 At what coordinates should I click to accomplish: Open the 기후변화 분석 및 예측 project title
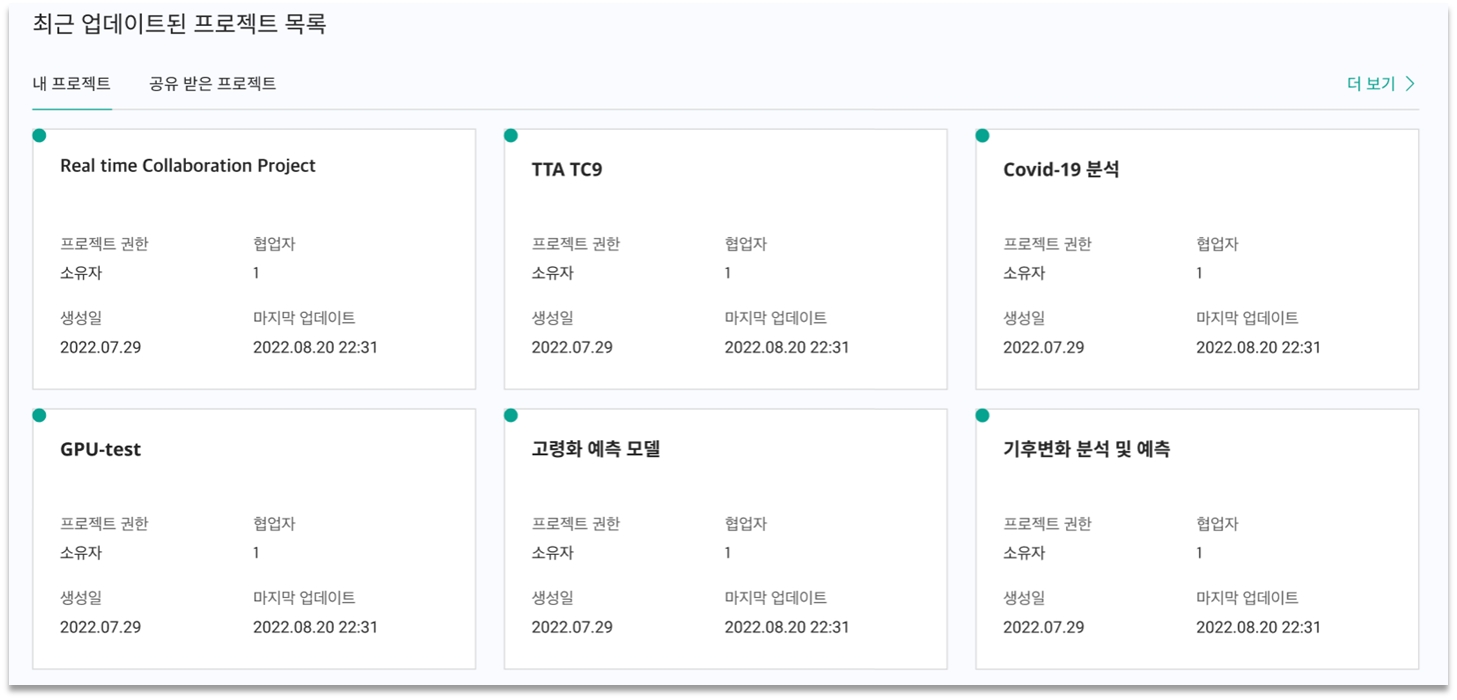tap(1086, 450)
